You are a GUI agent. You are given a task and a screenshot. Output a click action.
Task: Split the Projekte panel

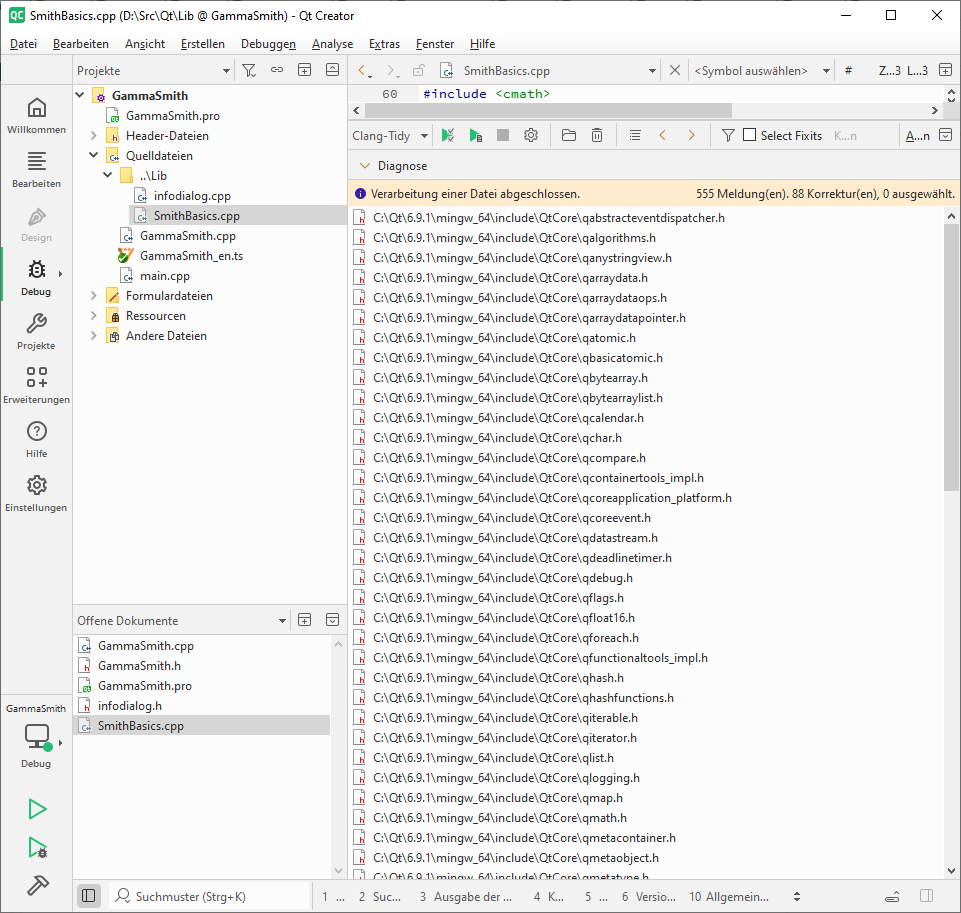click(x=305, y=70)
